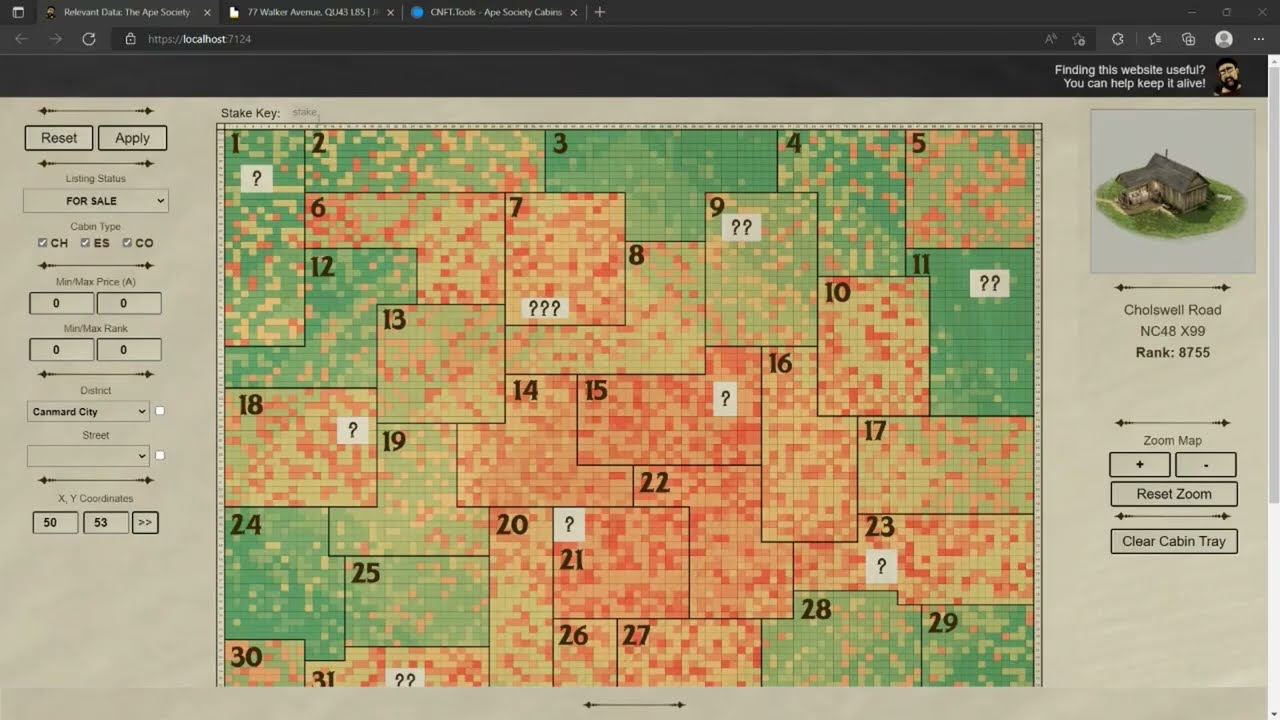Reload the page with refresh icon
1280x720 pixels.
pos(89,39)
